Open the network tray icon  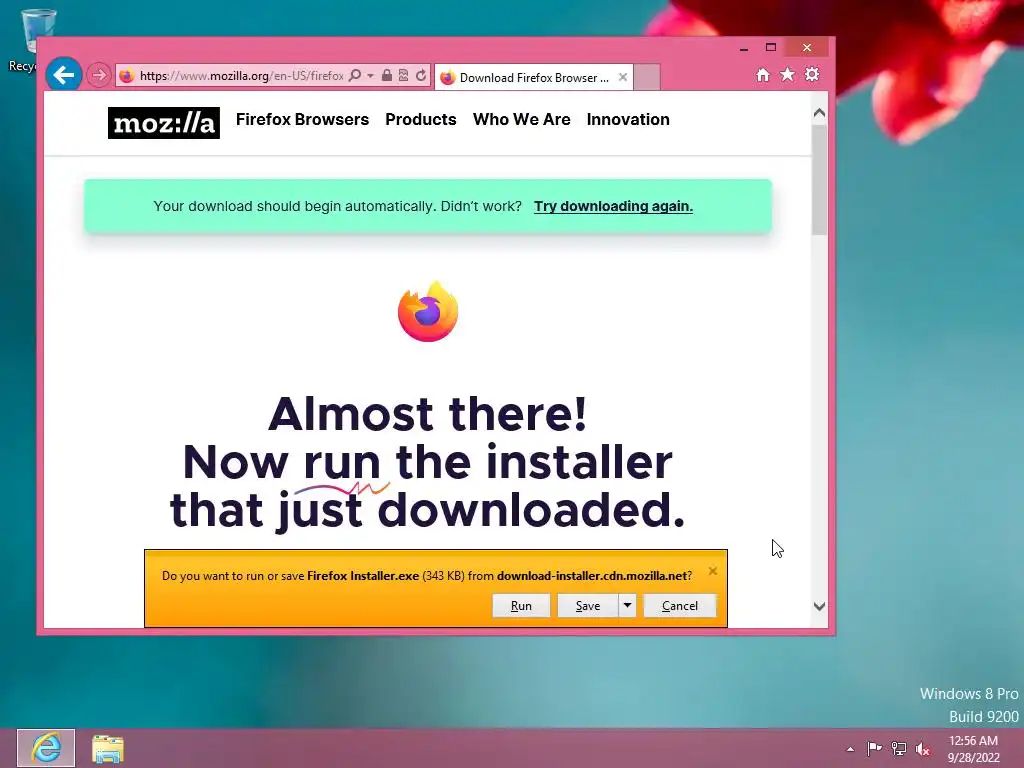[899, 748]
